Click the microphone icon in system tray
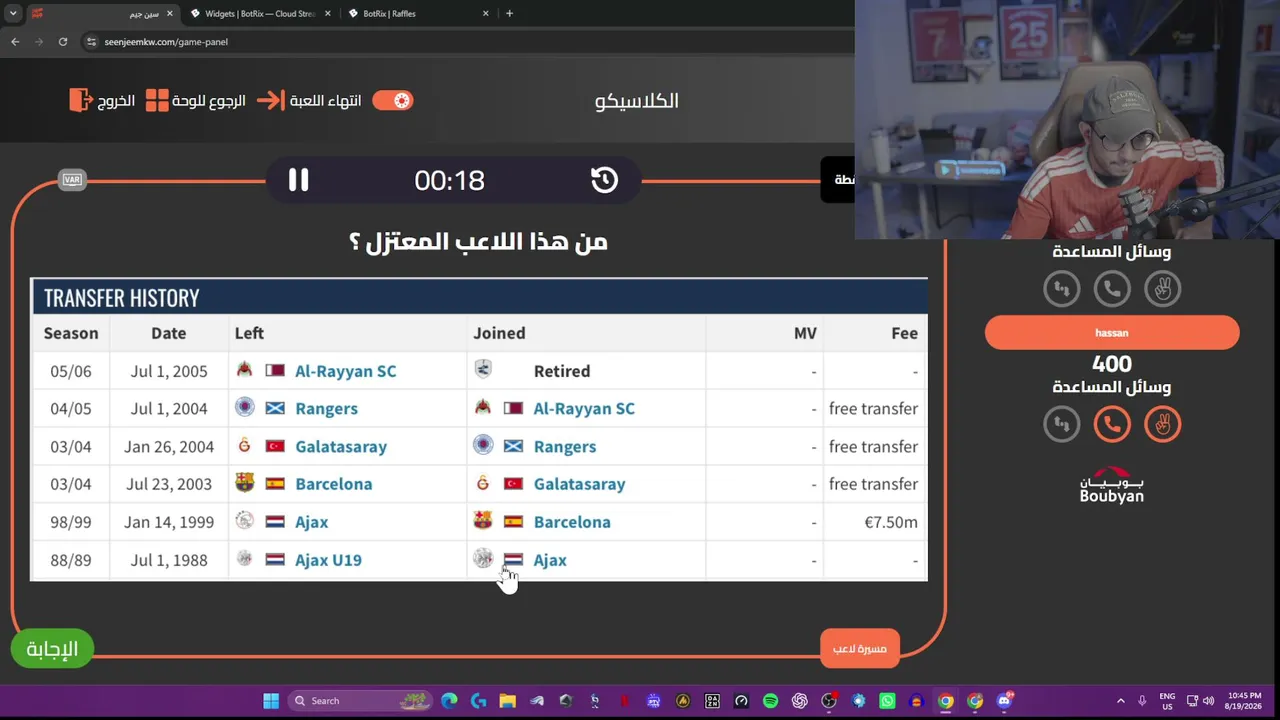The height and width of the screenshot is (720, 1280). pos(1142,701)
